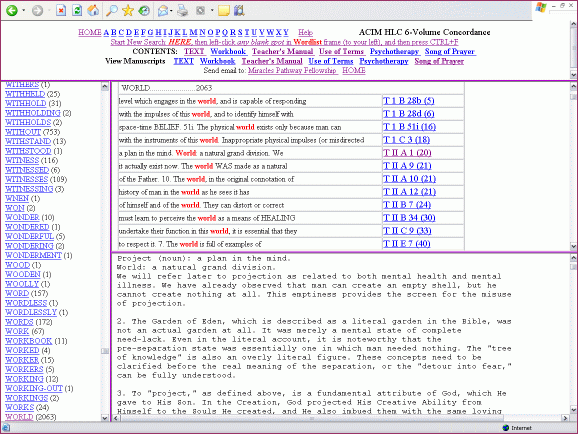Click the grey Forward arrow button
This screenshot has width=578, height=434.
(37, 11)
